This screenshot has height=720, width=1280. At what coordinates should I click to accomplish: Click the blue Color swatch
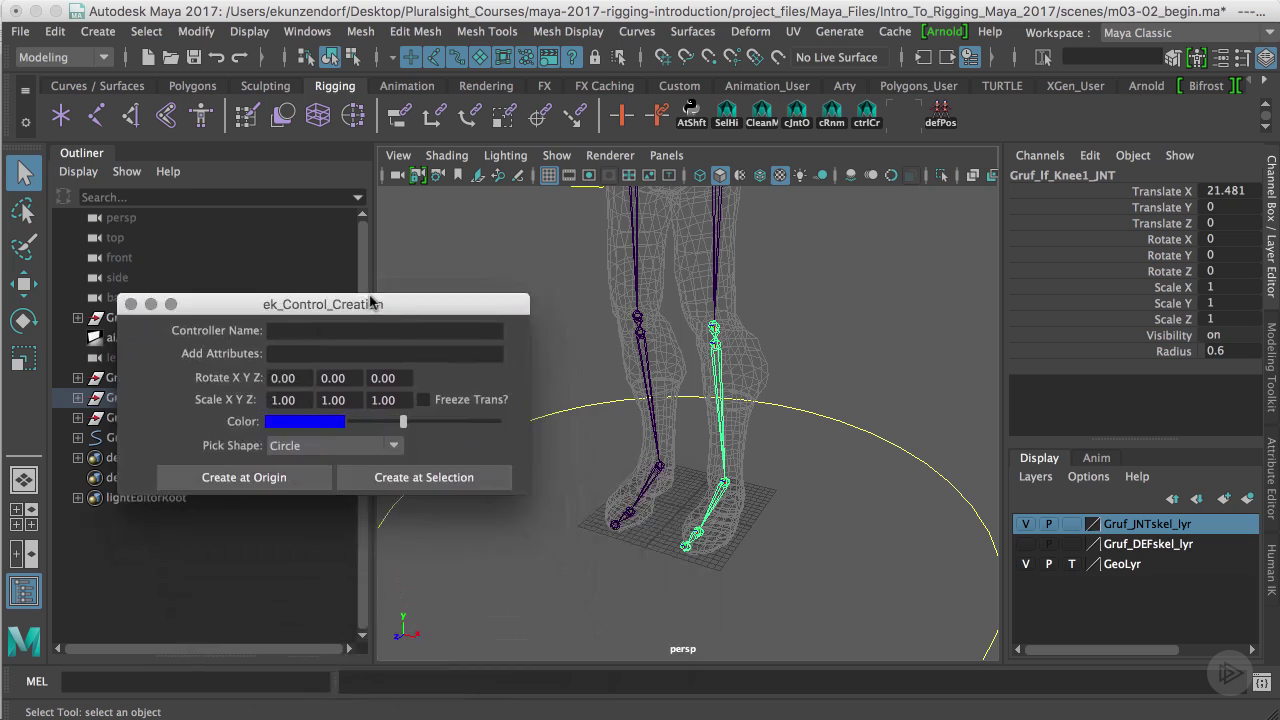[x=305, y=422]
